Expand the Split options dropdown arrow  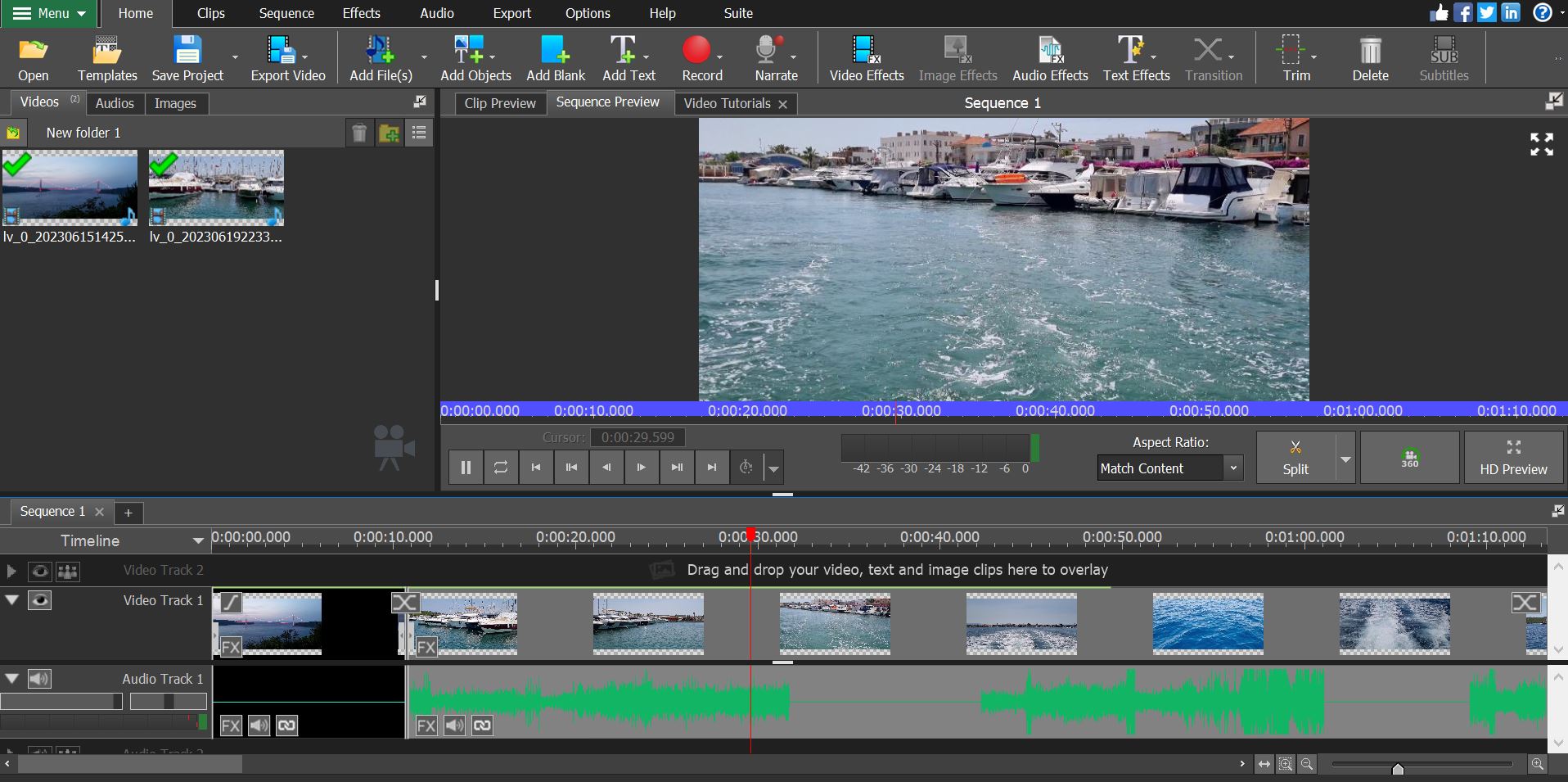1345,459
